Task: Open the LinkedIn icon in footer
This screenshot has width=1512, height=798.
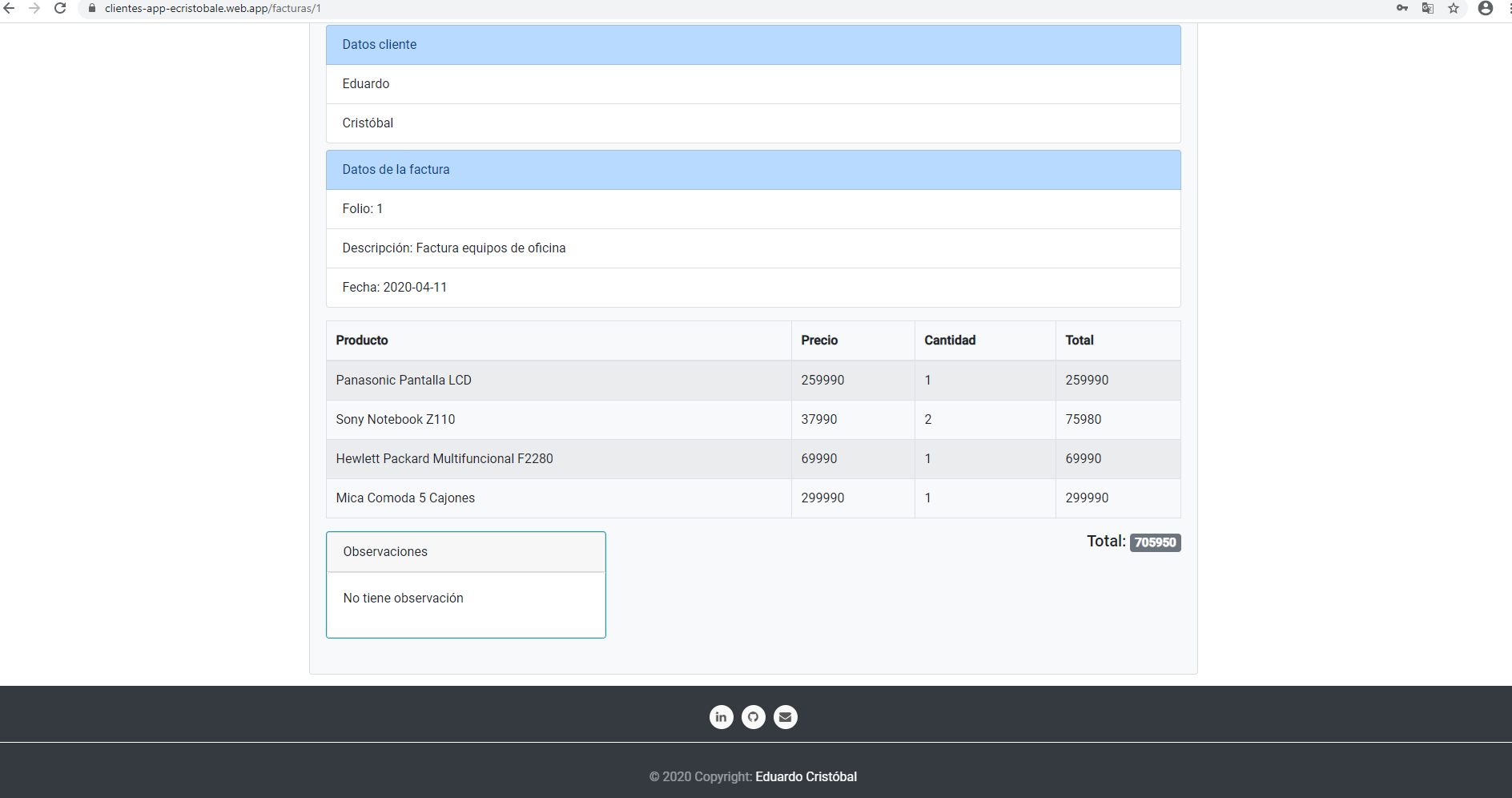Action: point(721,717)
